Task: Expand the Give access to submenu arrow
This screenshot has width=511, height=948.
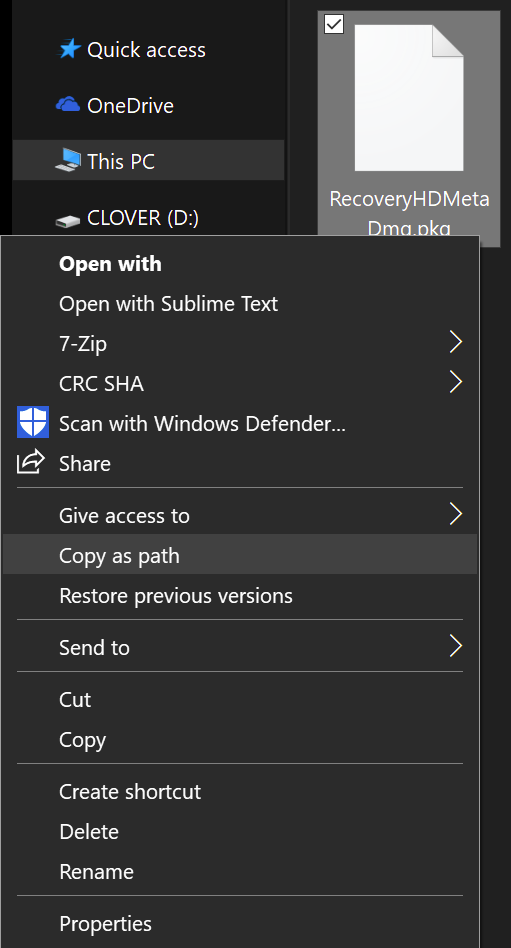Action: [455, 515]
